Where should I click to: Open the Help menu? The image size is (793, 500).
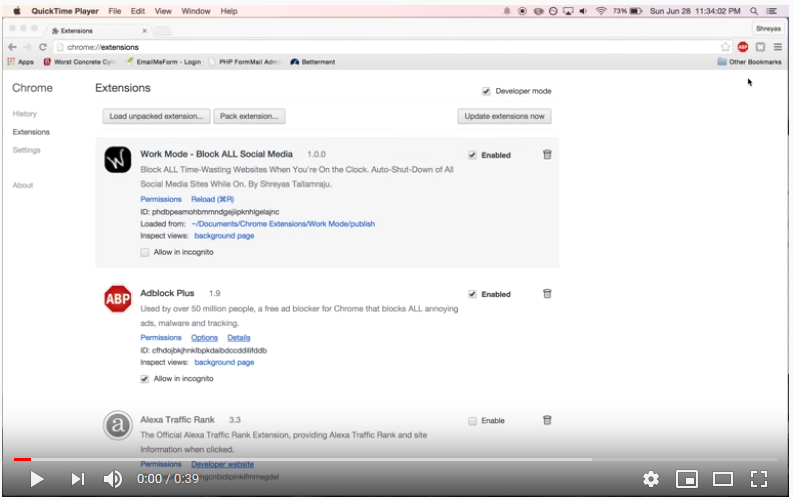point(229,11)
